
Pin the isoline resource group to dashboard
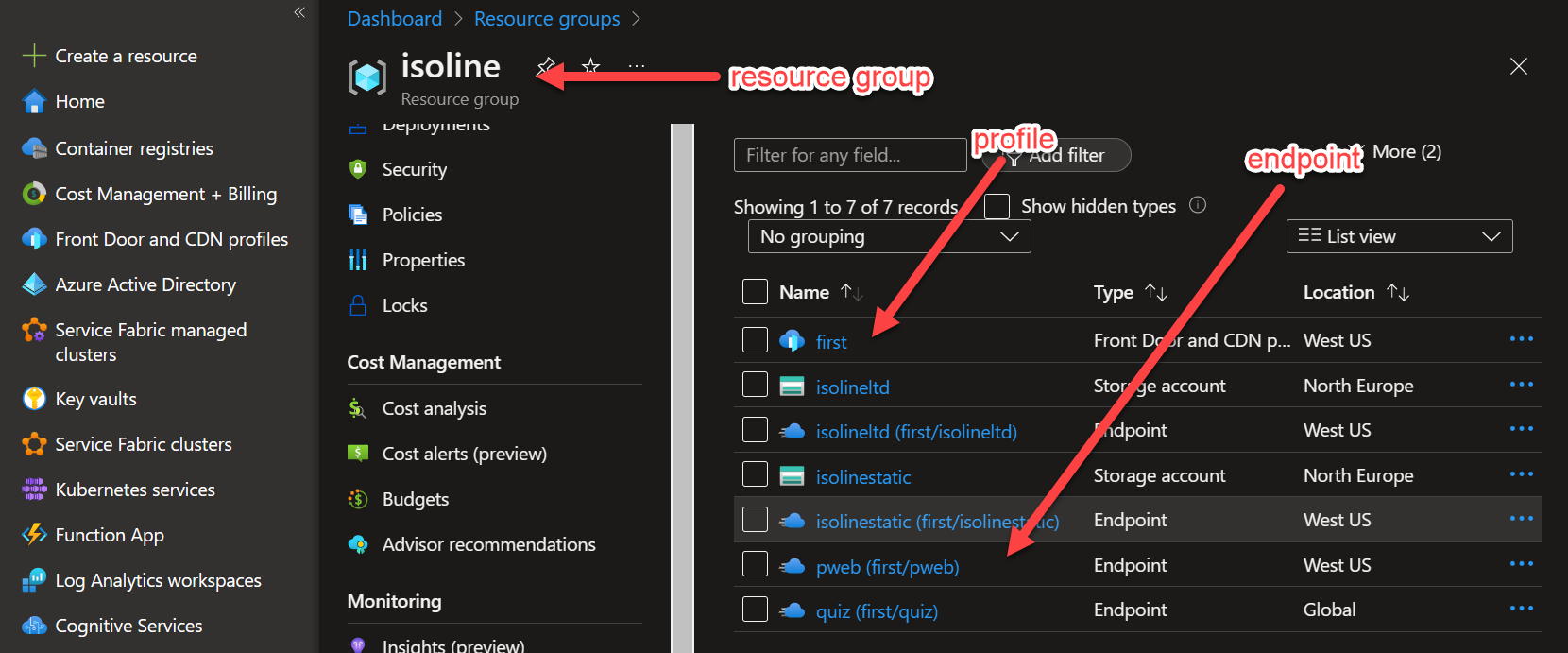click(546, 66)
